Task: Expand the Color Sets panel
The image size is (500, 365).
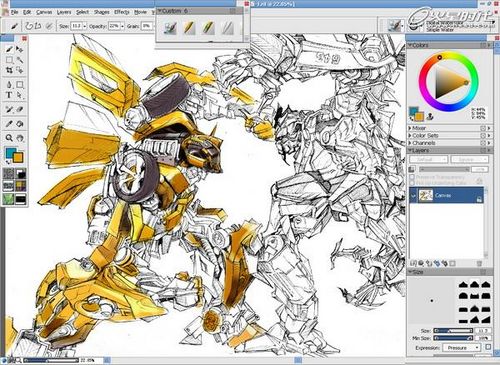Action: pyautogui.click(x=410, y=135)
